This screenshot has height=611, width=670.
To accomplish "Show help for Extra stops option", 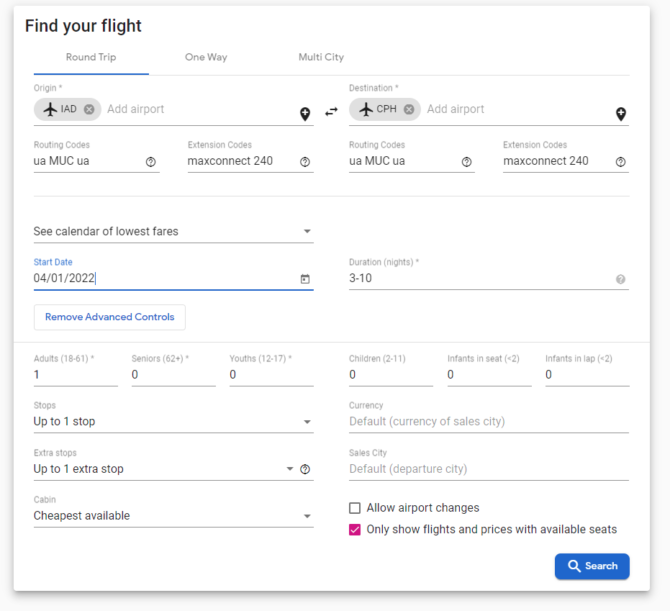I will (305, 469).
